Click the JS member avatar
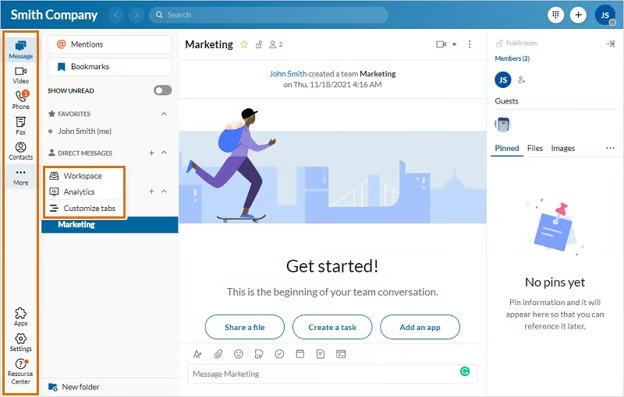The width and height of the screenshot is (624, 397). click(503, 80)
